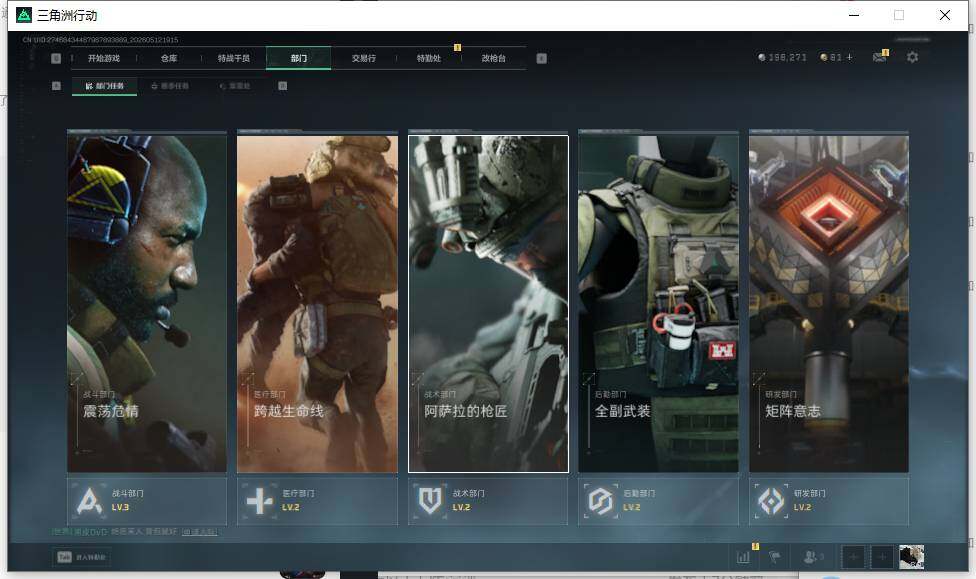Click the 后勤部门 emblem icon
976x579 pixels.
[601, 501]
